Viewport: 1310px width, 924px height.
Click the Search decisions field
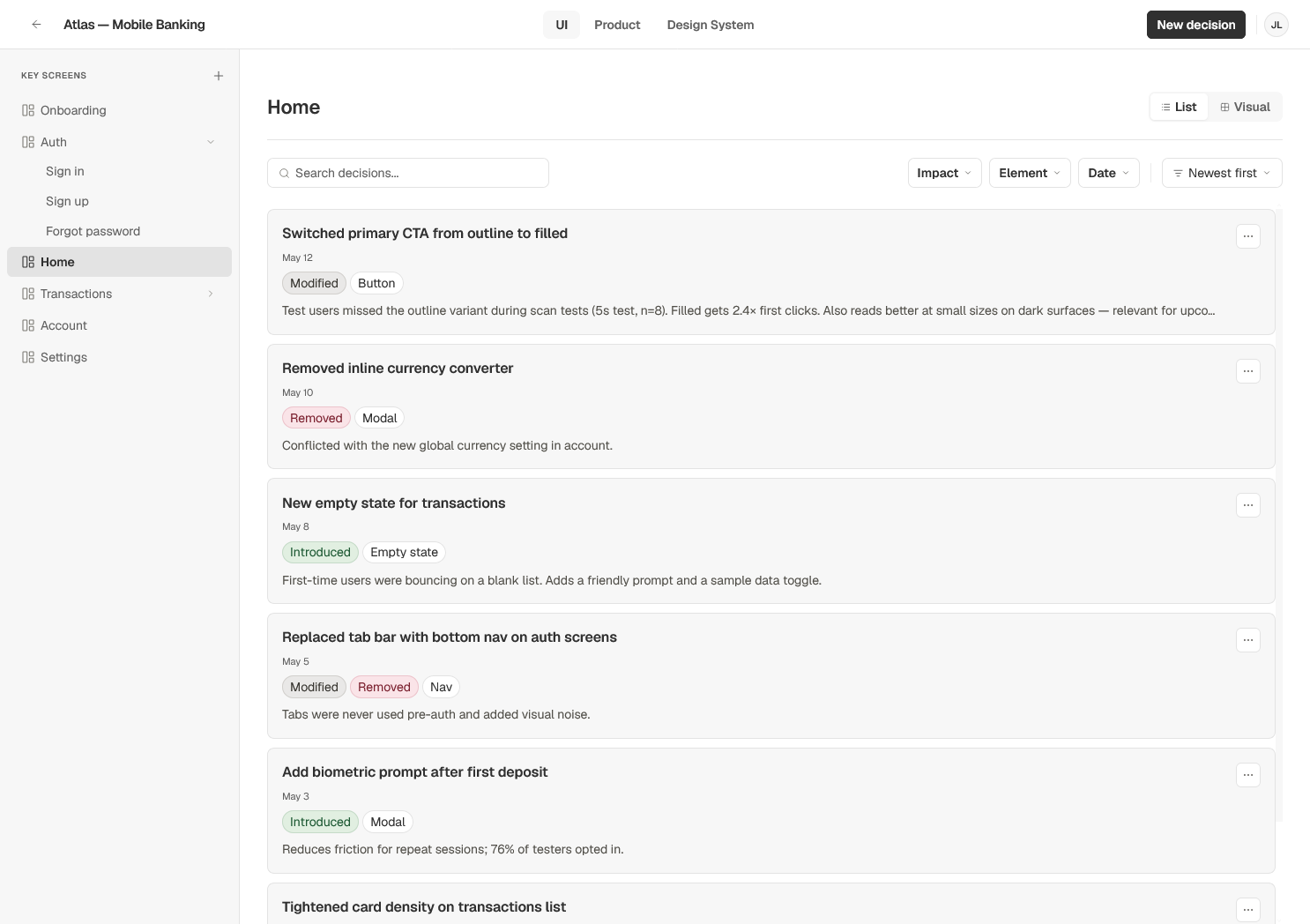click(408, 173)
